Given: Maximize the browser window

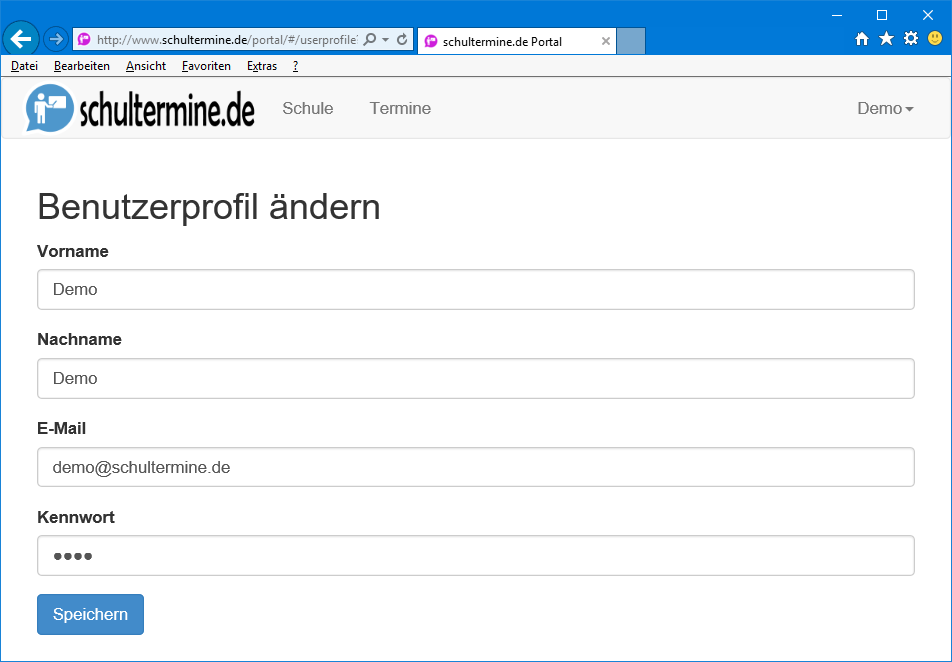Looking at the screenshot, I should tap(882, 15).
